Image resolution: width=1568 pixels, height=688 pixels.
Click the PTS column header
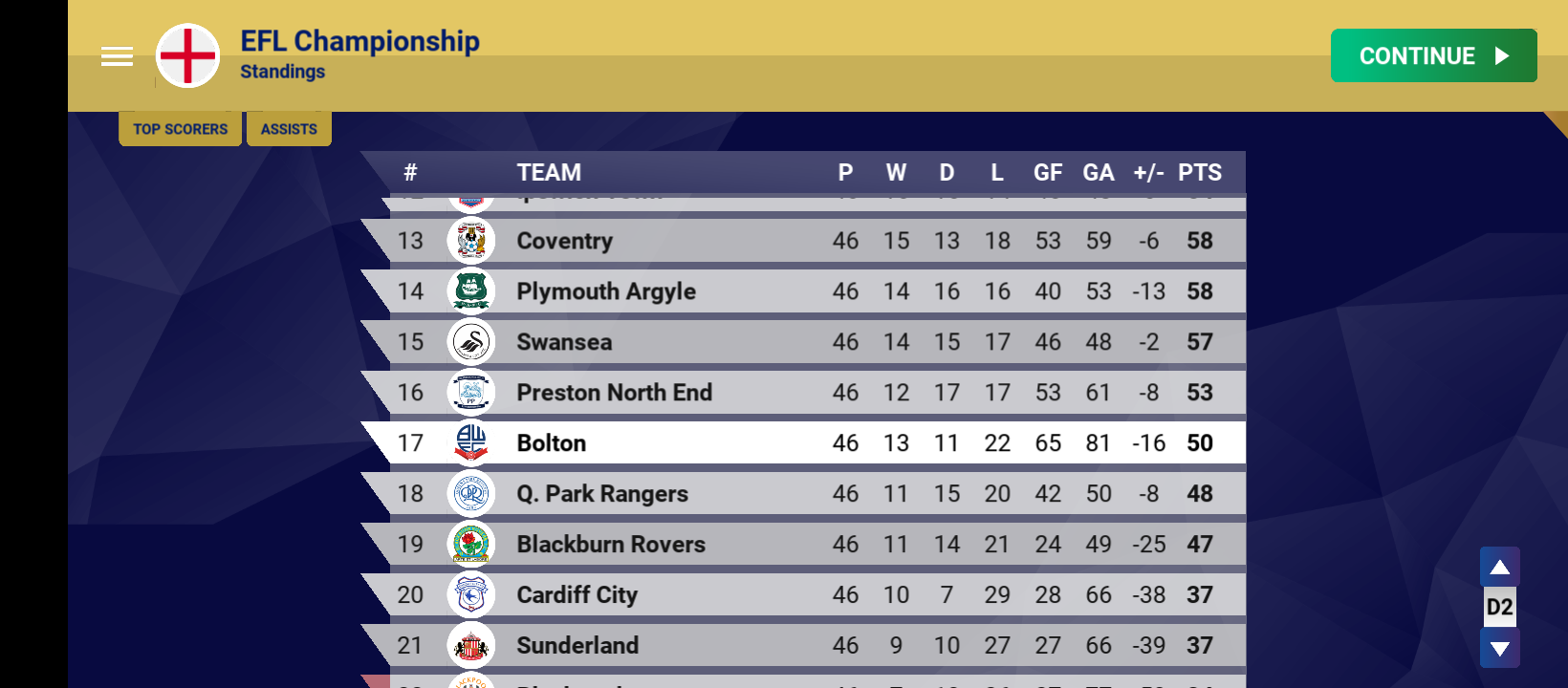pyautogui.click(x=1199, y=173)
